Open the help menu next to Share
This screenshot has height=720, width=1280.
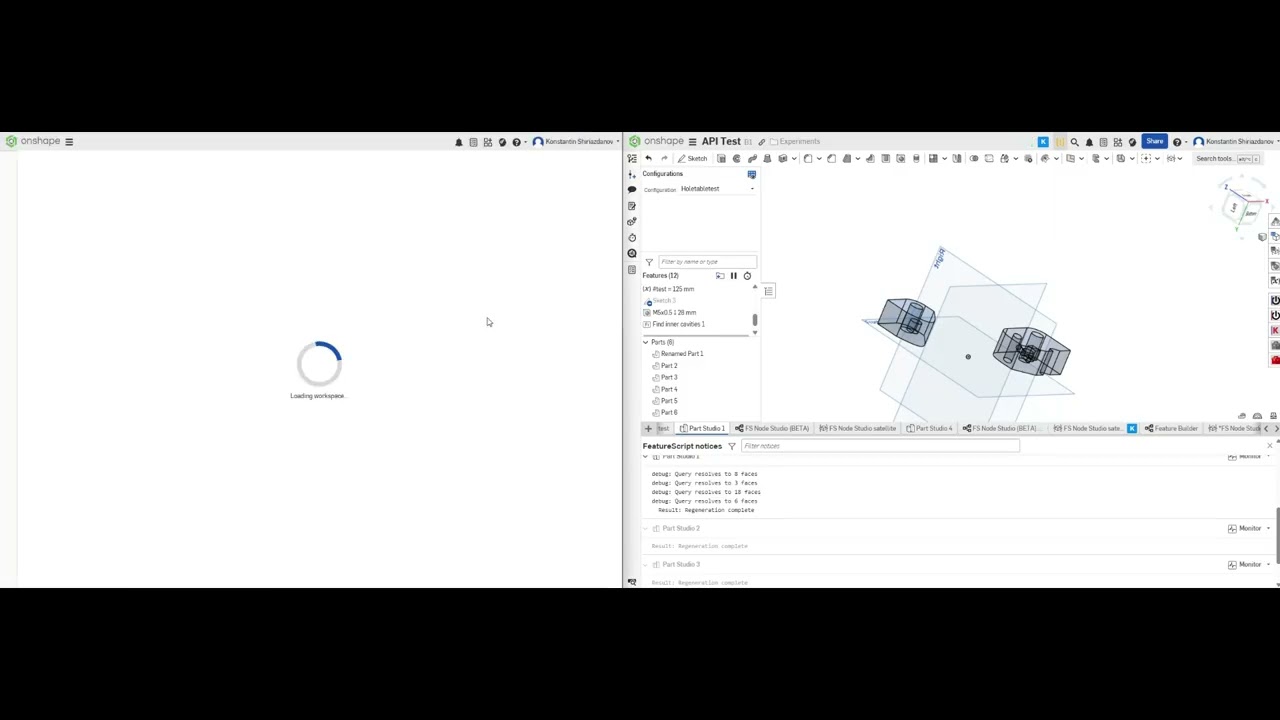1179,142
